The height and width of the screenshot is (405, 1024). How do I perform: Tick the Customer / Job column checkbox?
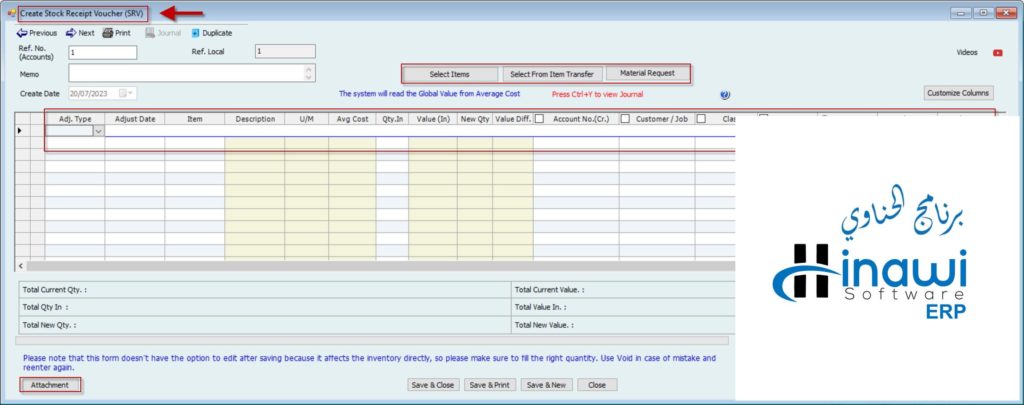click(x=625, y=119)
